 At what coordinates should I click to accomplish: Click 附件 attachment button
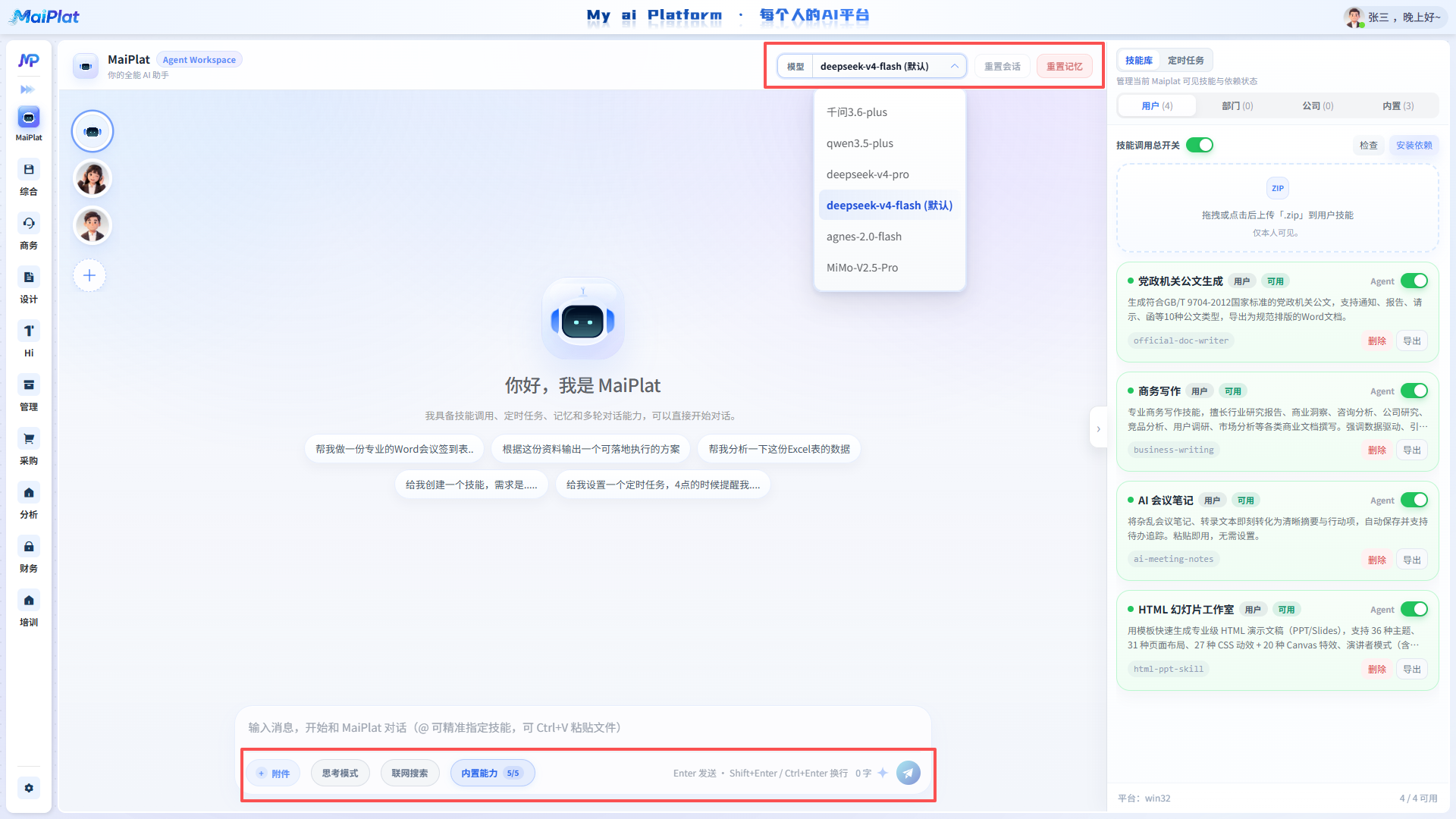pos(273,773)
